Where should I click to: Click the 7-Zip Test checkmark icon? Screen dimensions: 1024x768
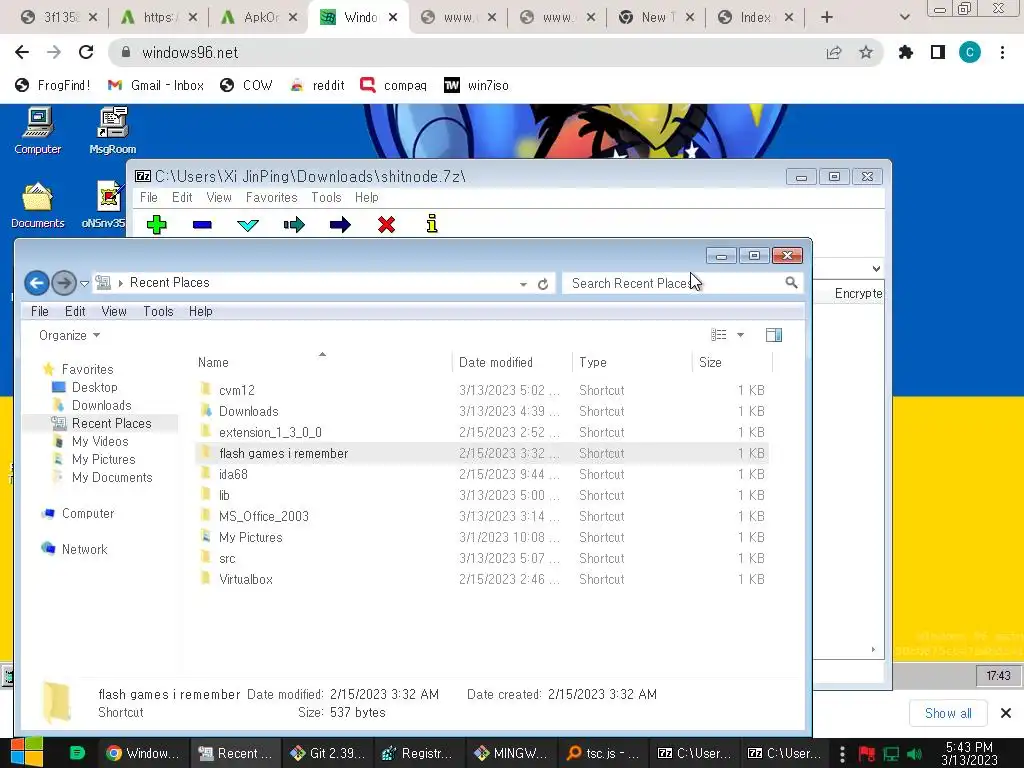coord(248,225)
